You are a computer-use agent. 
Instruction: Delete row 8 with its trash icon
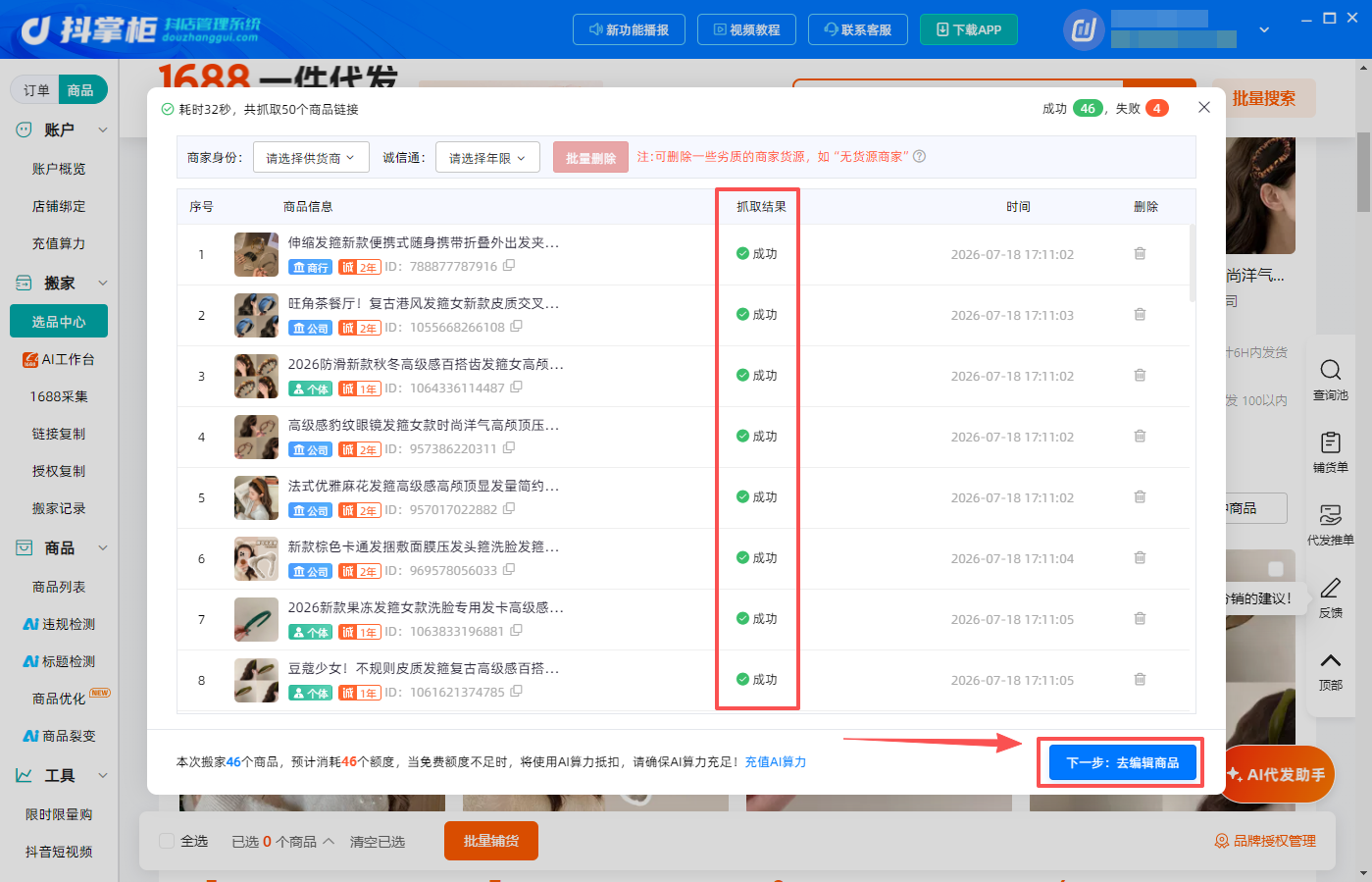(x=1140, y=679)
